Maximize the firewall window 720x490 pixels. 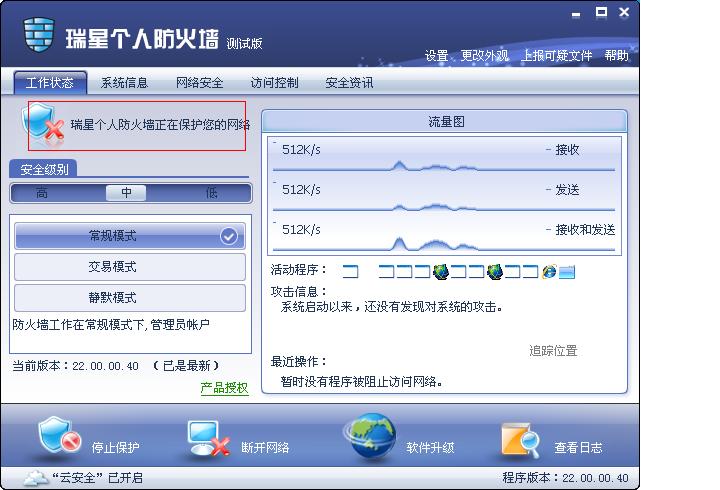pyautogui.click(x=601, y=12)
